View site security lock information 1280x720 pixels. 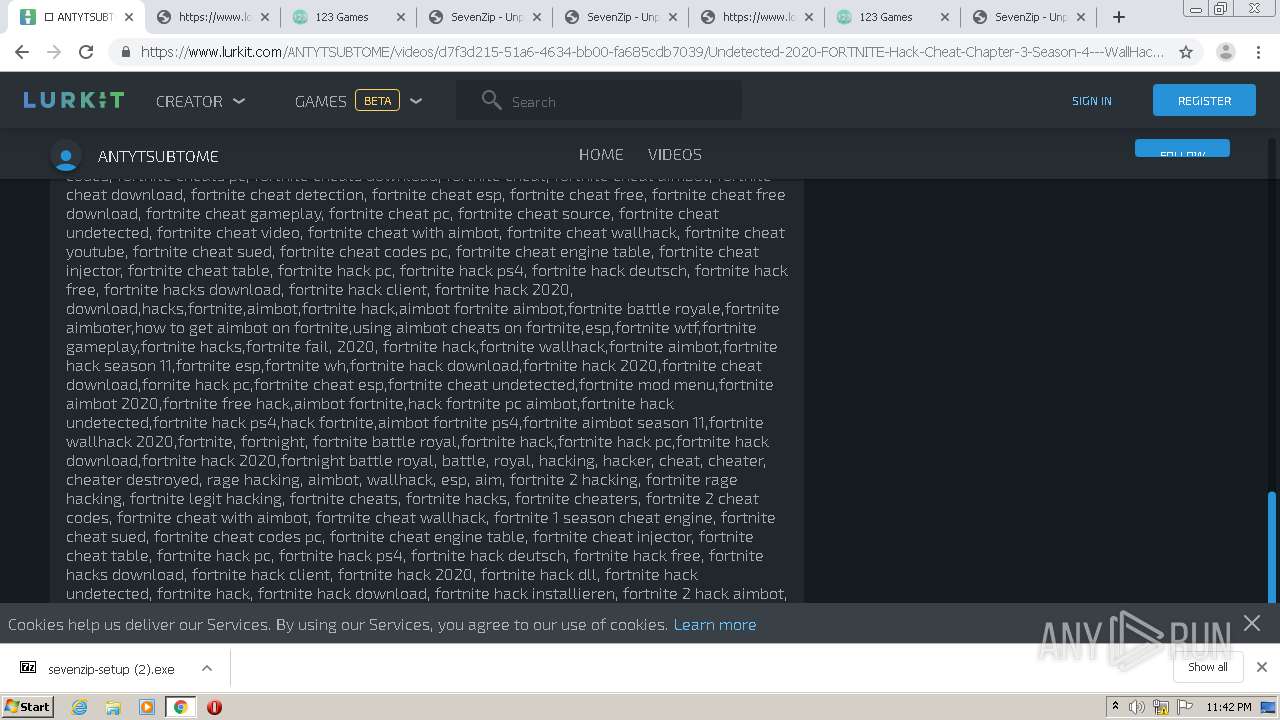click(x=126, y=52)
